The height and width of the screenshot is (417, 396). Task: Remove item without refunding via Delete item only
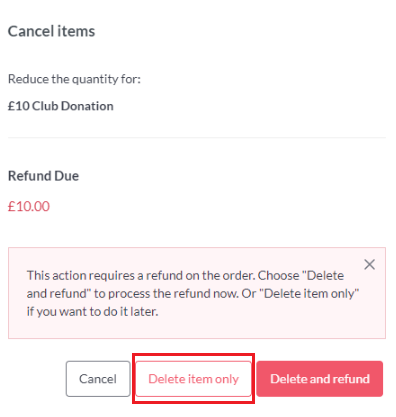(193, 379)
